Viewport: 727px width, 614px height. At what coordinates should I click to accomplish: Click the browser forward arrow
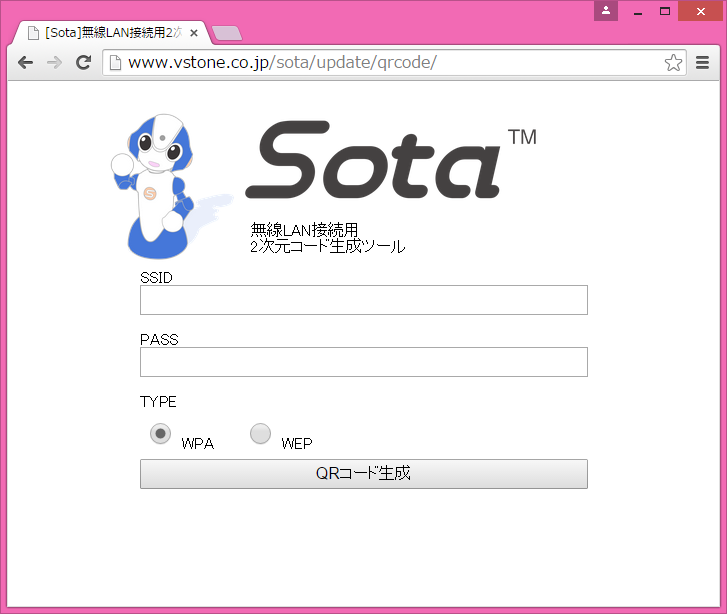tap(54, 62)
